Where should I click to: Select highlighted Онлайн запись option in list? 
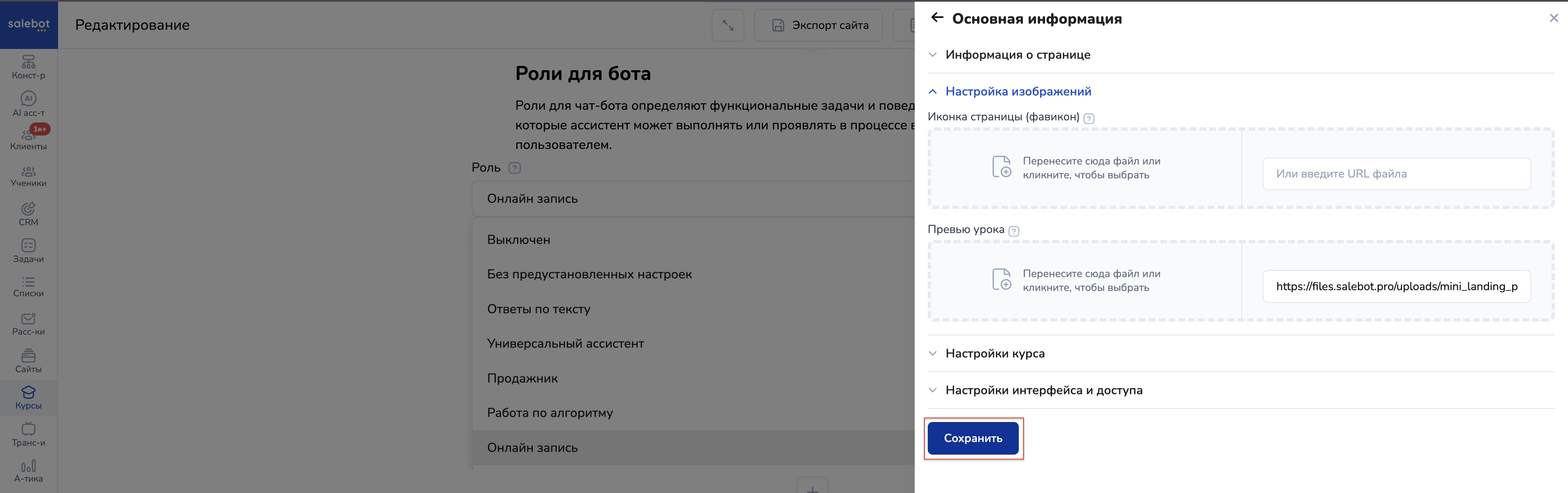point(693,448)
